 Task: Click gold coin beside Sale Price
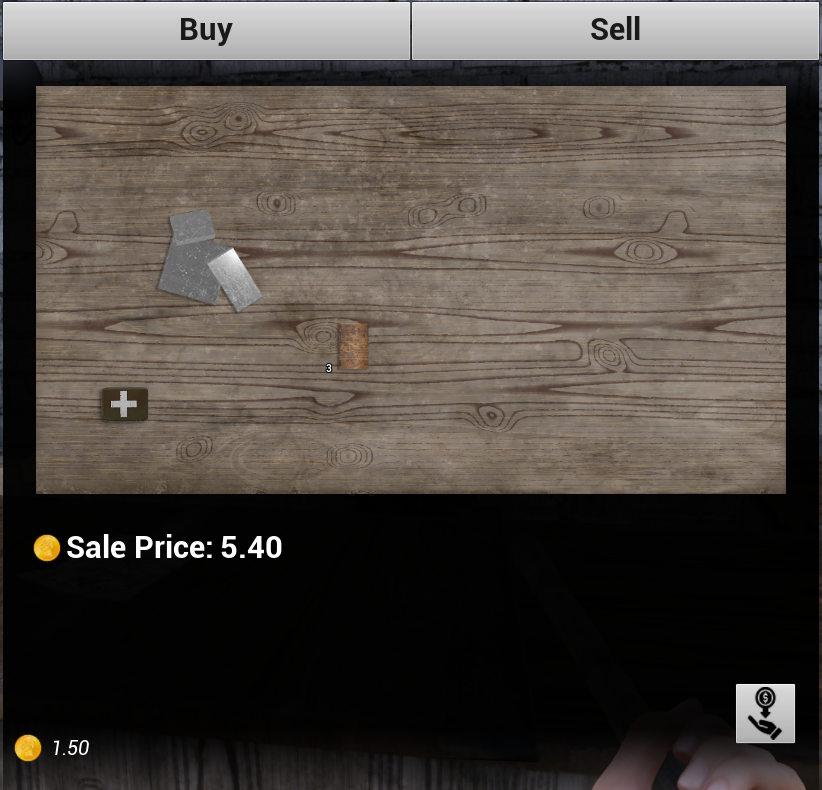47,548
